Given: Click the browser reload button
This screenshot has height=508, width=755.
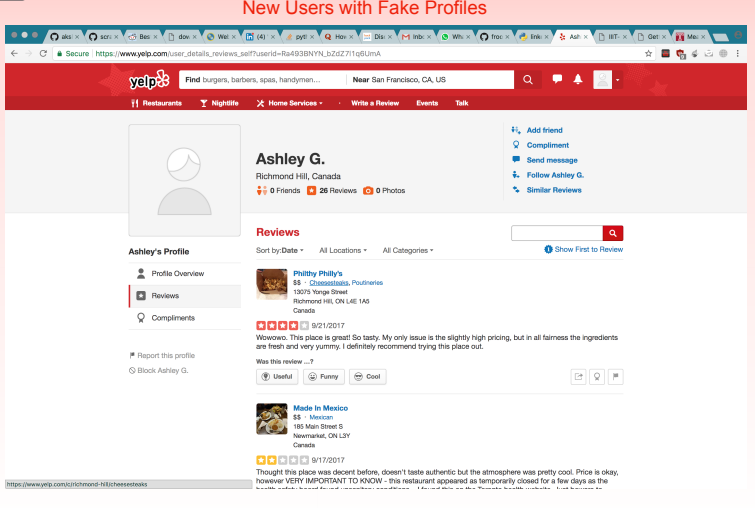Looking at the screenshot, I should click(x=43, y=53).
